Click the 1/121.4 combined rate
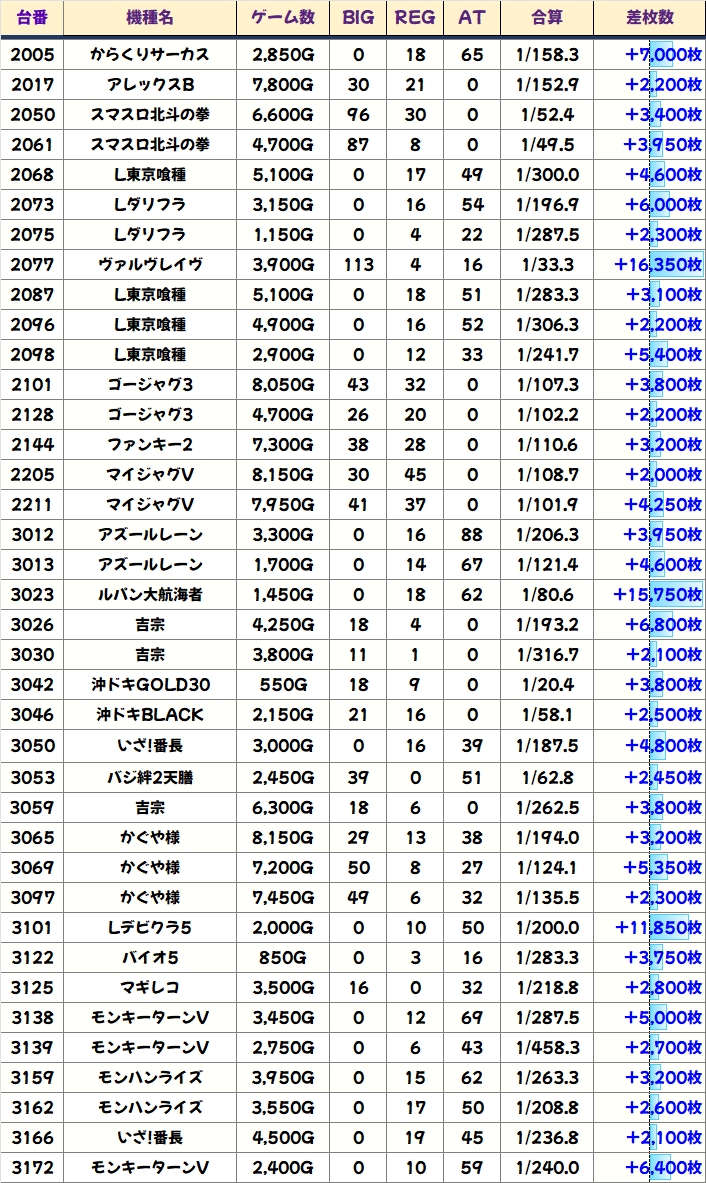706x1183 pixels. click(x=547, y=564)
